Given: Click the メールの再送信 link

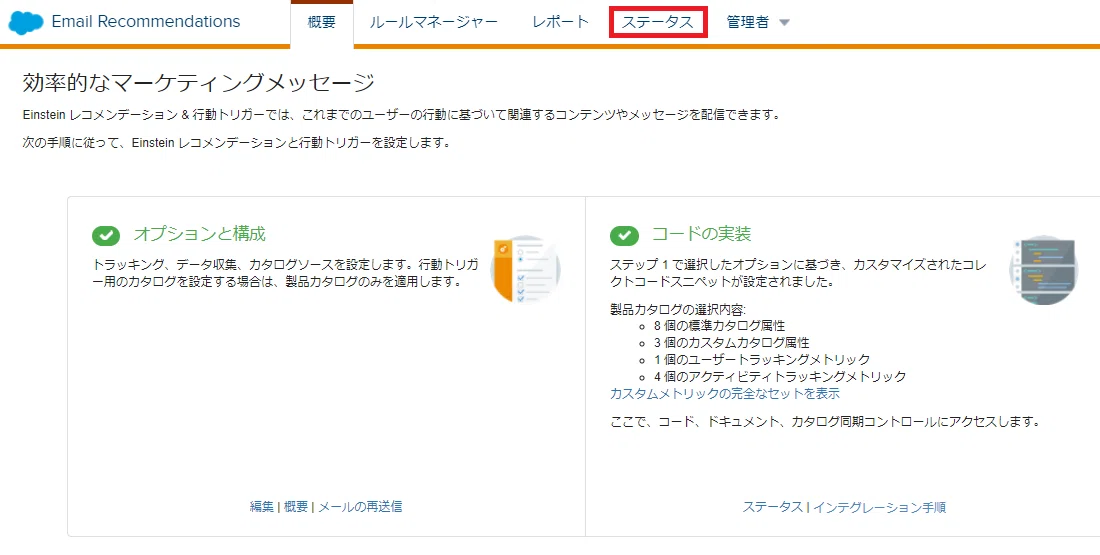Looking at the screenshot, I should click(x=360, y=507).
